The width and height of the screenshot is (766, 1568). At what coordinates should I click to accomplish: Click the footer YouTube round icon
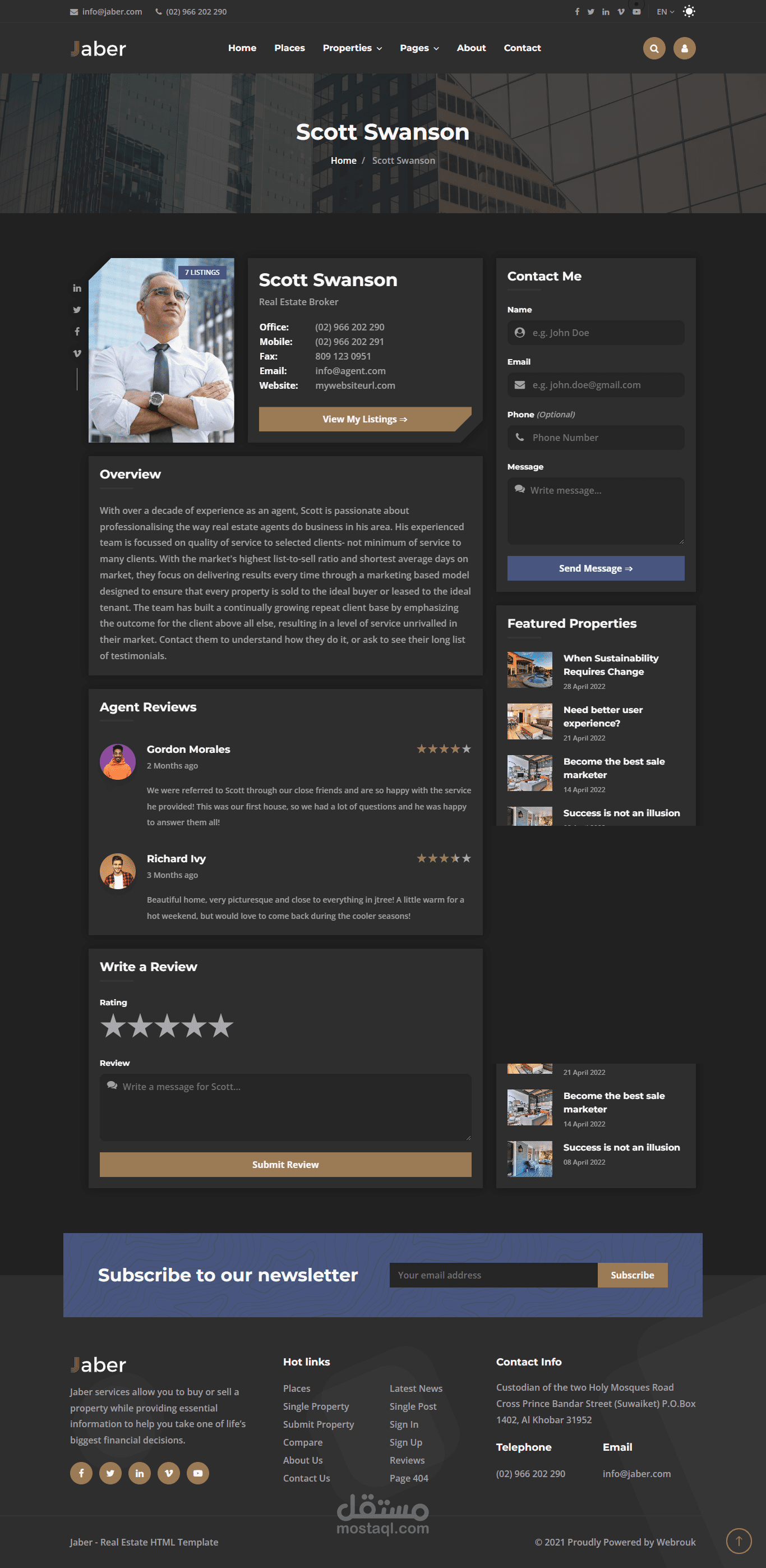(x=198, y=1473)
